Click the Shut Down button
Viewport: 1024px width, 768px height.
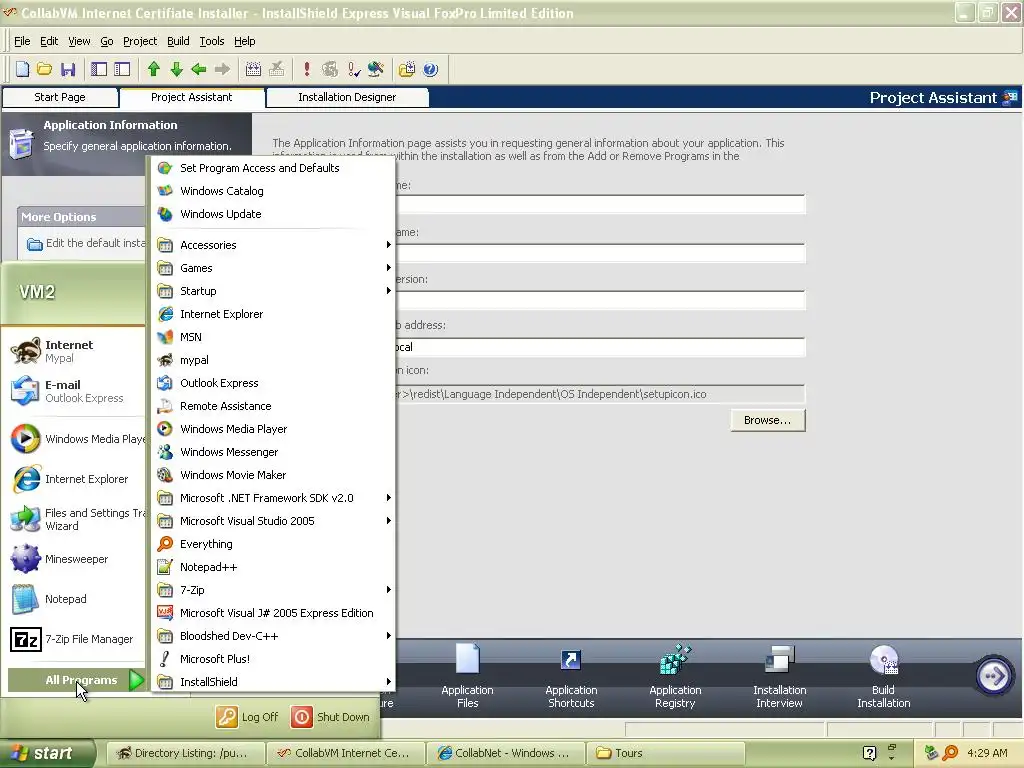(x=331, y=716)
